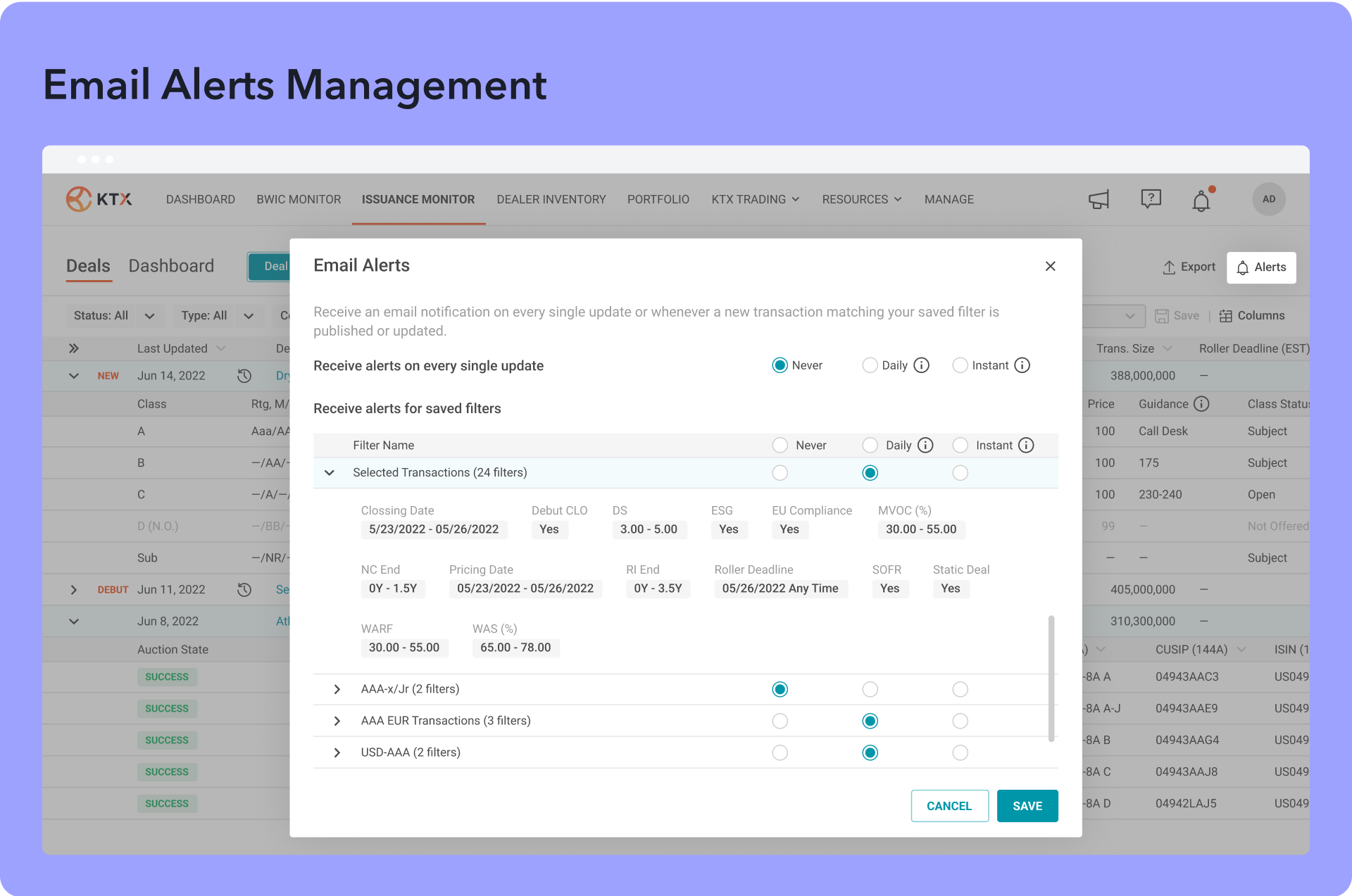
Task: Click the Cancel button
Action: [949, 806]
